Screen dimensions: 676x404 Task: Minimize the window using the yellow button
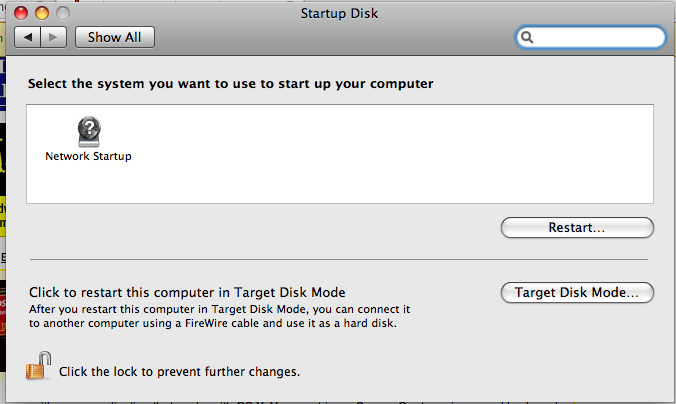coord(42,13)
